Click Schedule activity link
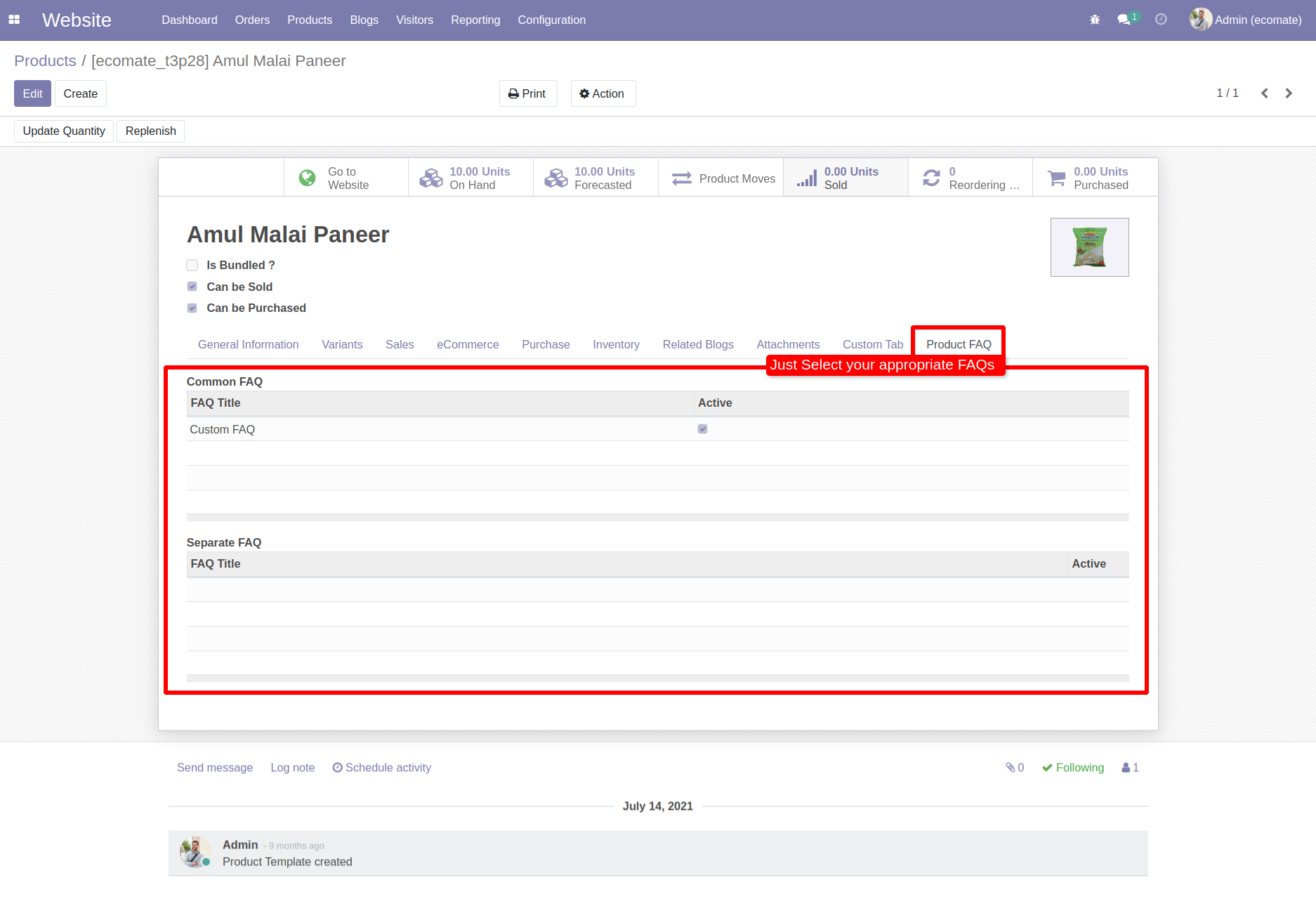The width and height of the screenshot is (1316, 921). coord(381,768)
